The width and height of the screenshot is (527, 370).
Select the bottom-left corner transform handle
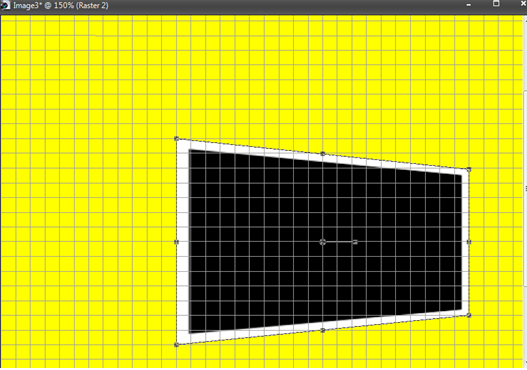tap(176, 344)
